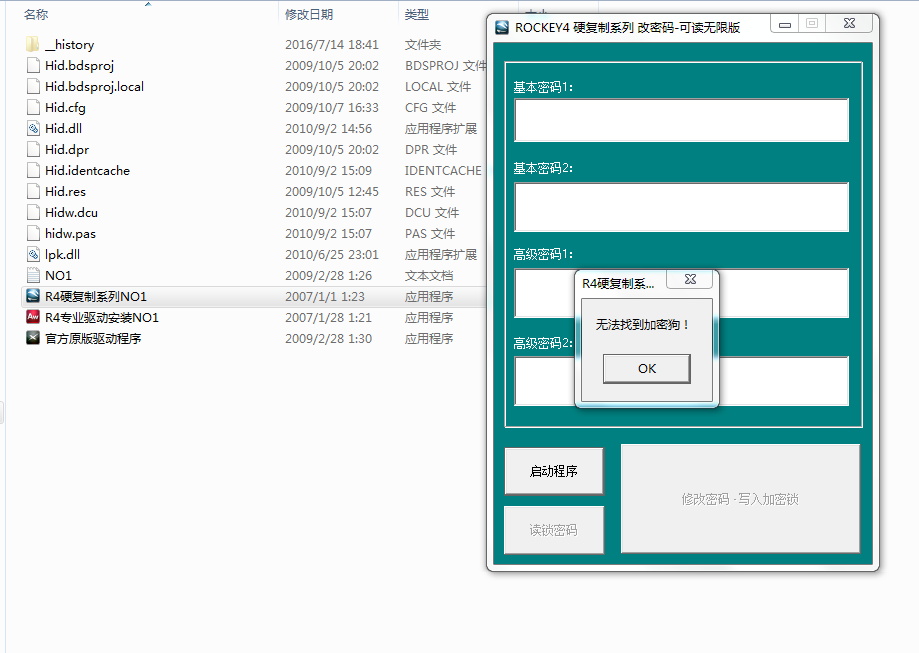
Task: Click the file name Hid.res
Action: pyautogui.click(x=65, y=192)
